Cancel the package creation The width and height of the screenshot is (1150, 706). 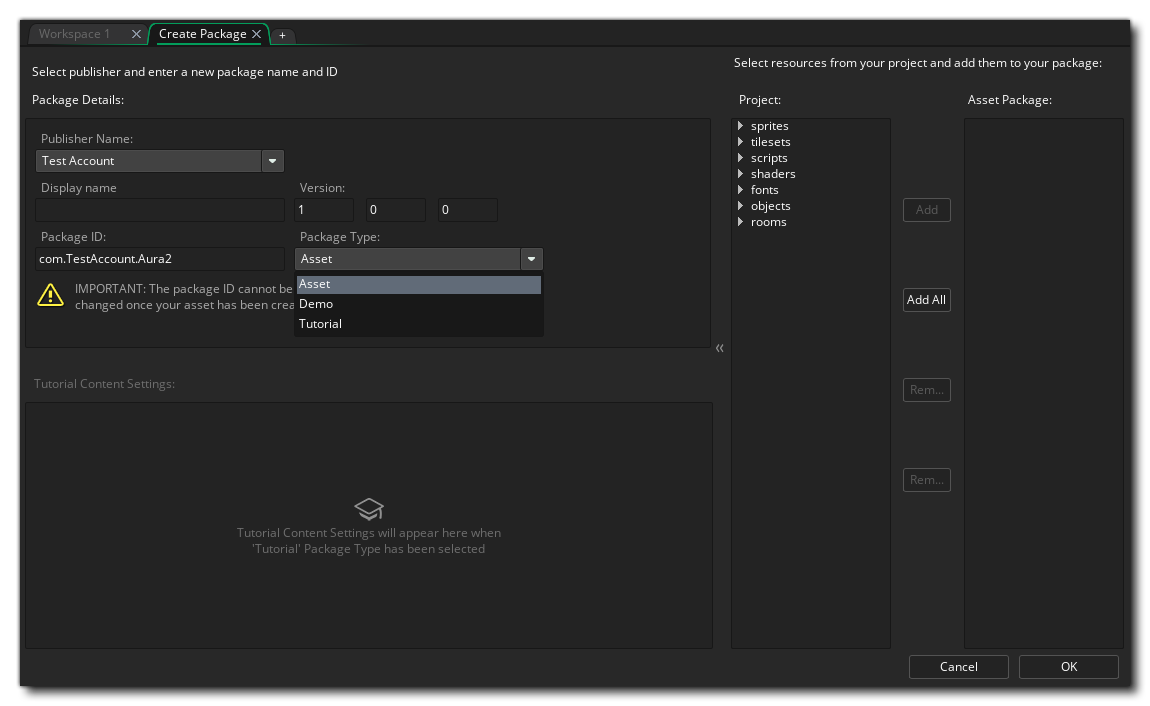pos(958,667)
